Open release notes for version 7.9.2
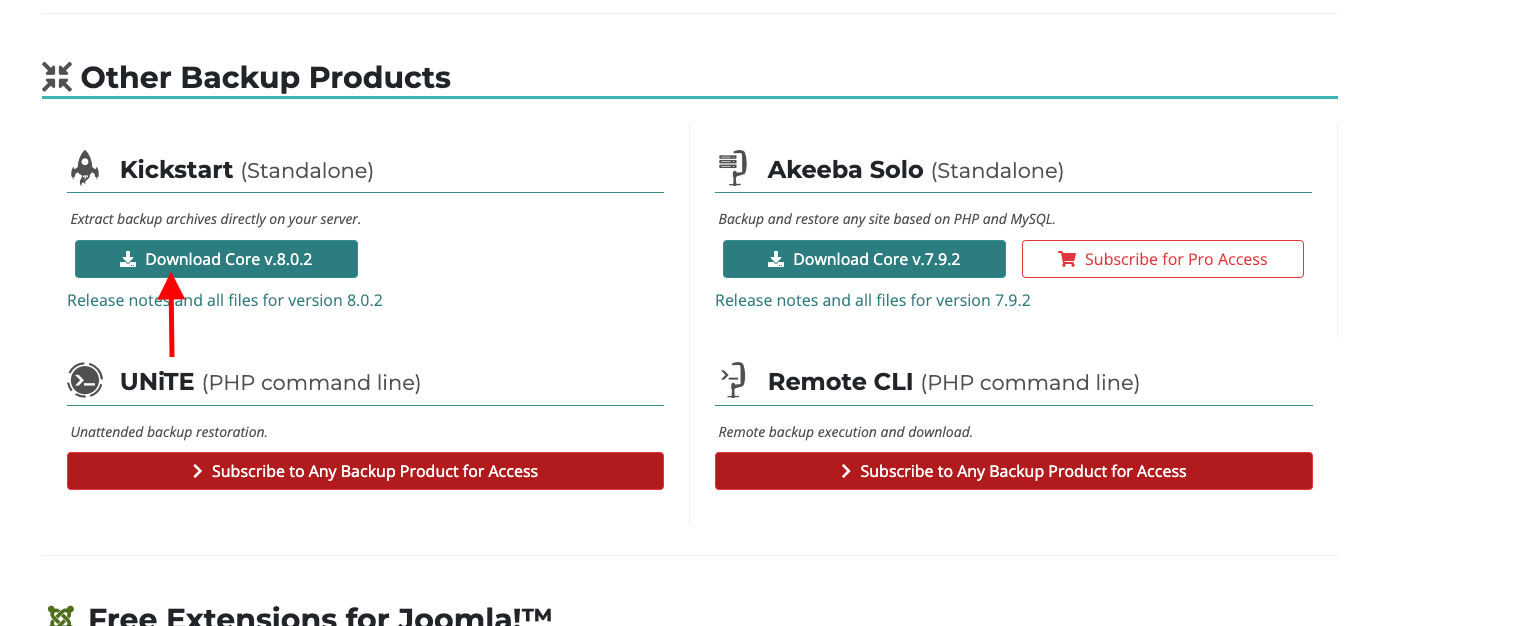This screenshot has width=1529, height=626. 873,300
